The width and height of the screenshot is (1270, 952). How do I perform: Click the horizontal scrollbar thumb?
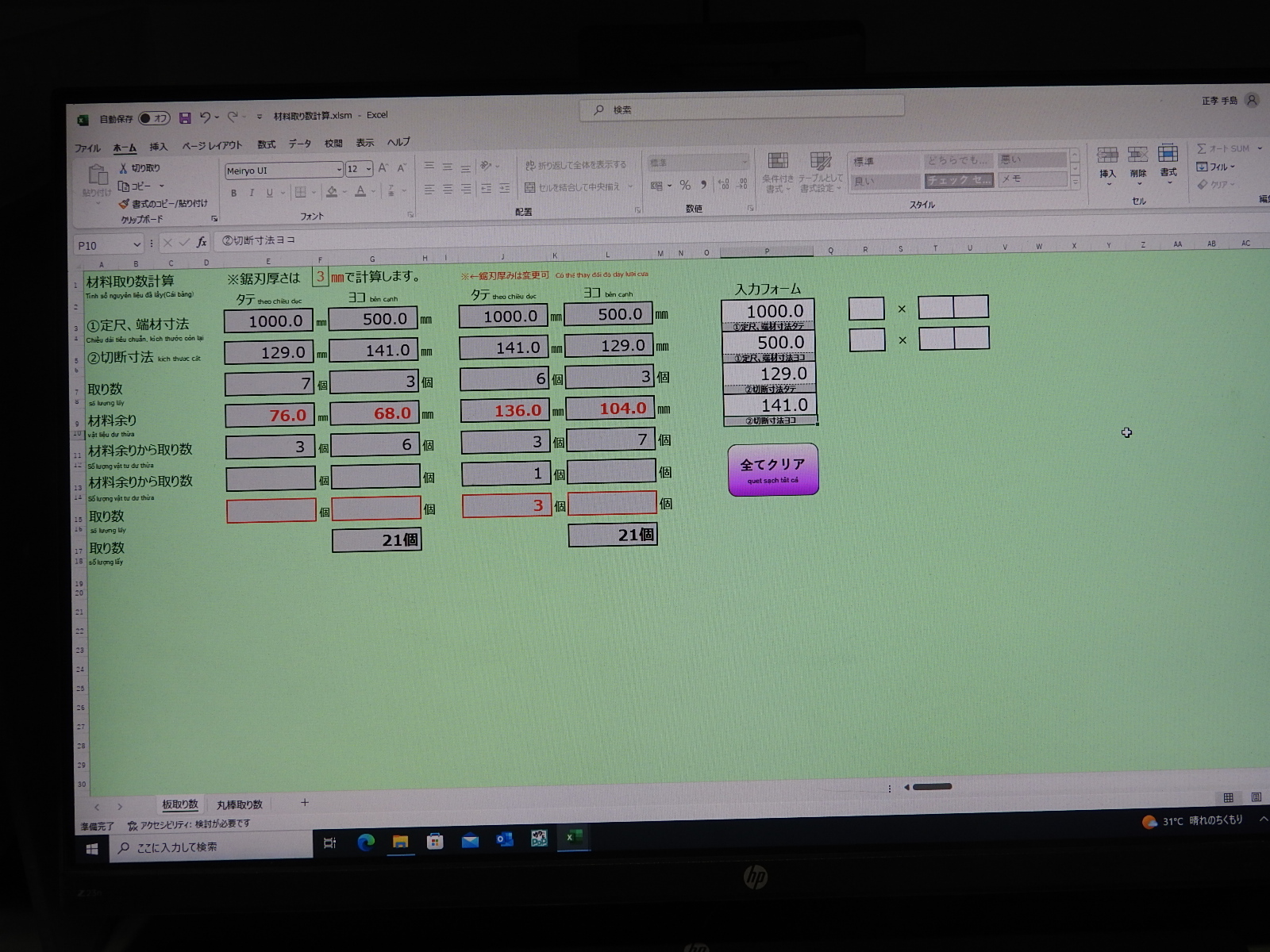(x=933, y=787)
